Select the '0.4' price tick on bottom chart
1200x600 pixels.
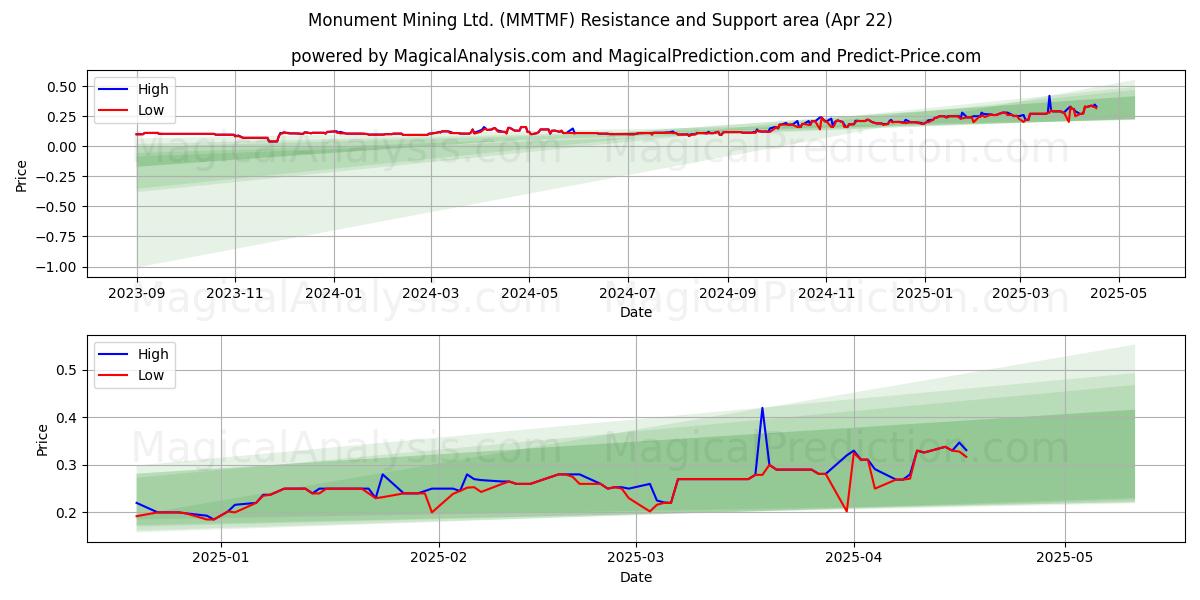tap(69, 417)
